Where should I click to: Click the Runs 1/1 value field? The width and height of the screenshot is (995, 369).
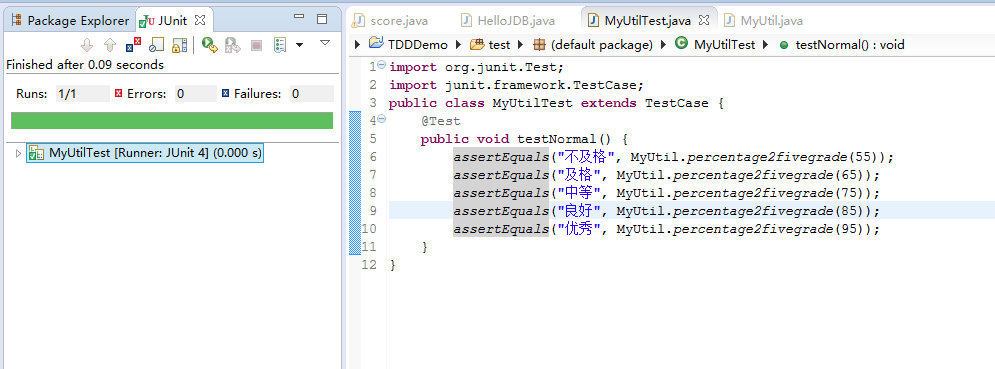click(x=82, y=94)
